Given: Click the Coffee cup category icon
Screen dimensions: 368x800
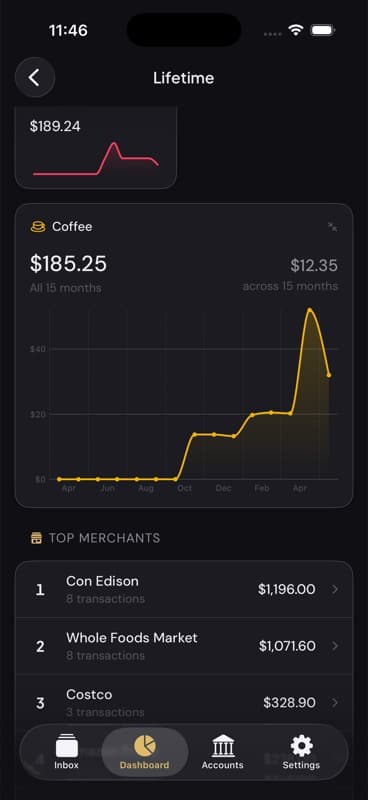Looking at the screenshot, I should click(38, 227).
